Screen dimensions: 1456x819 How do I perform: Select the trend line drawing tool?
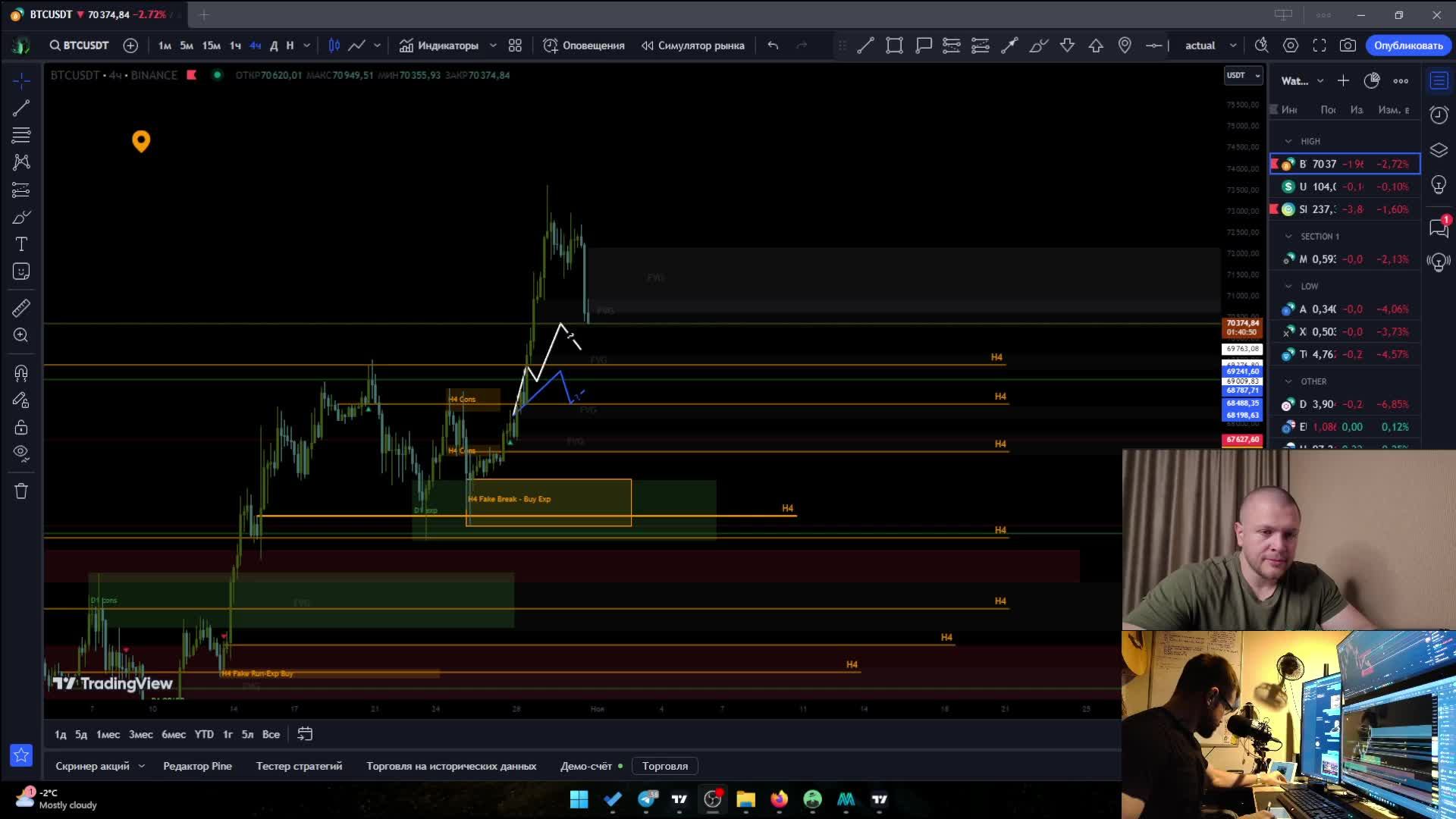pos(21,108)
